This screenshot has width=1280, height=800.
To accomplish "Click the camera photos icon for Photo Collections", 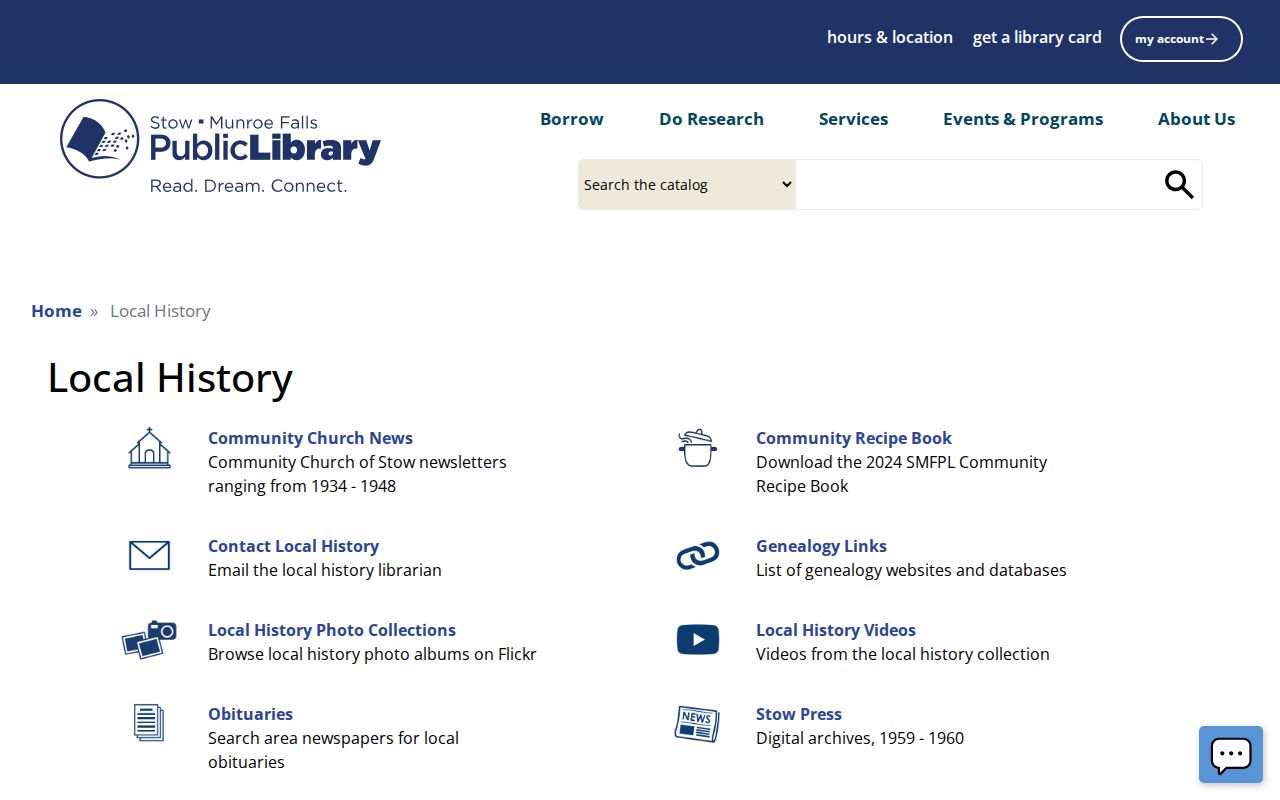I will click(x=149, y=639).
